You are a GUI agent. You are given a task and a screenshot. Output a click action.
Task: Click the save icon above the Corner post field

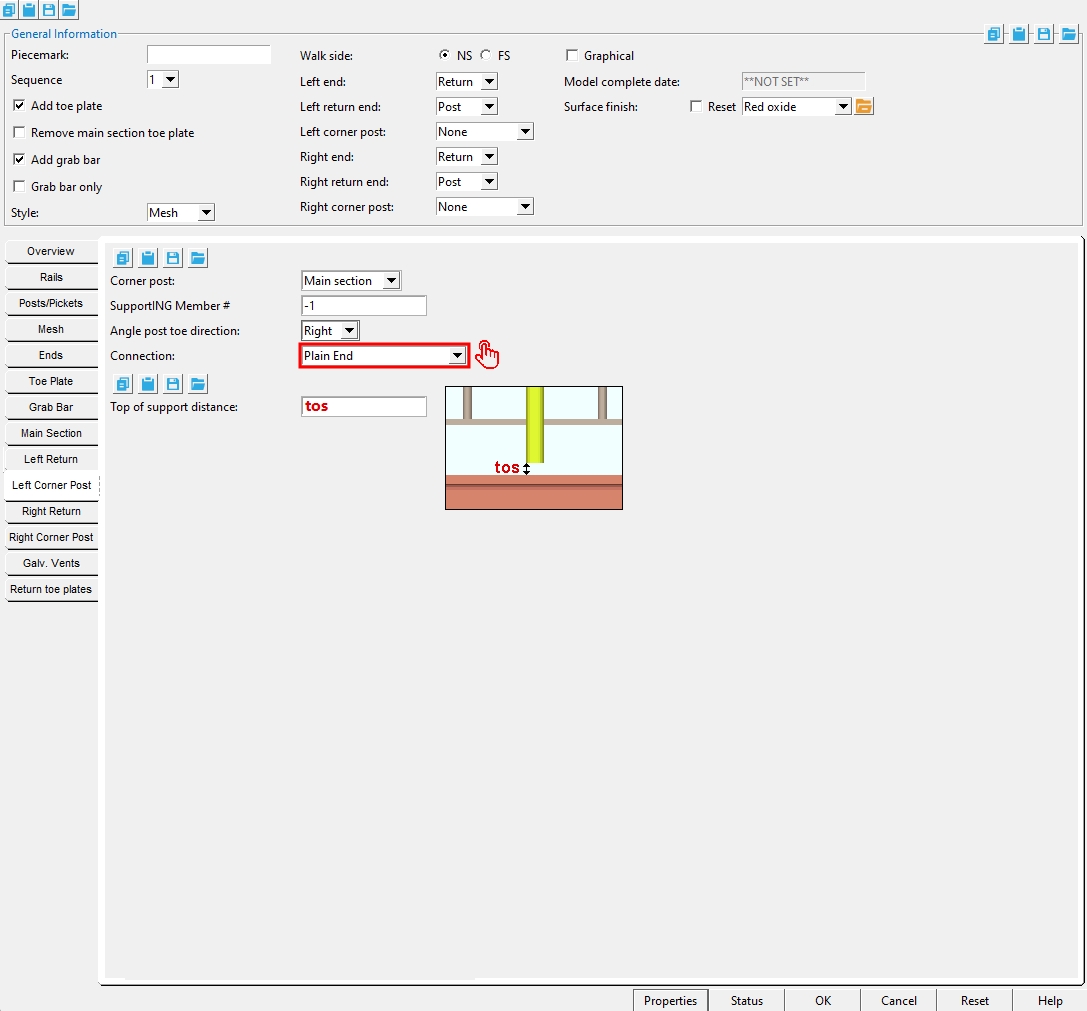pyautogui.click(x=173, y=258)
